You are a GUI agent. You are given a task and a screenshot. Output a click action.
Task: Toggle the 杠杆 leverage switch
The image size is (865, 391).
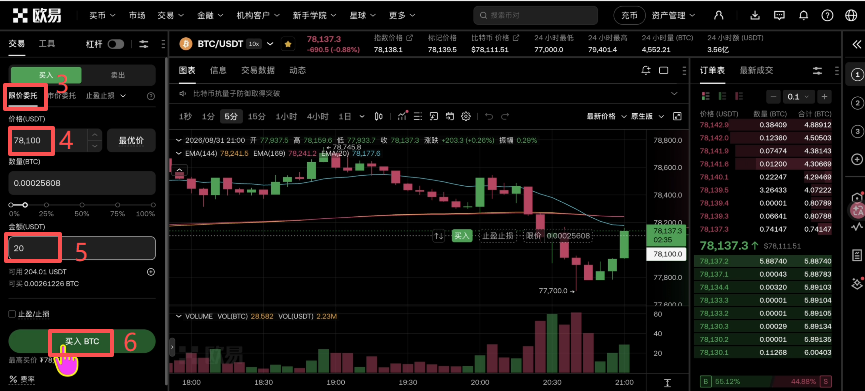click(116, 44)
